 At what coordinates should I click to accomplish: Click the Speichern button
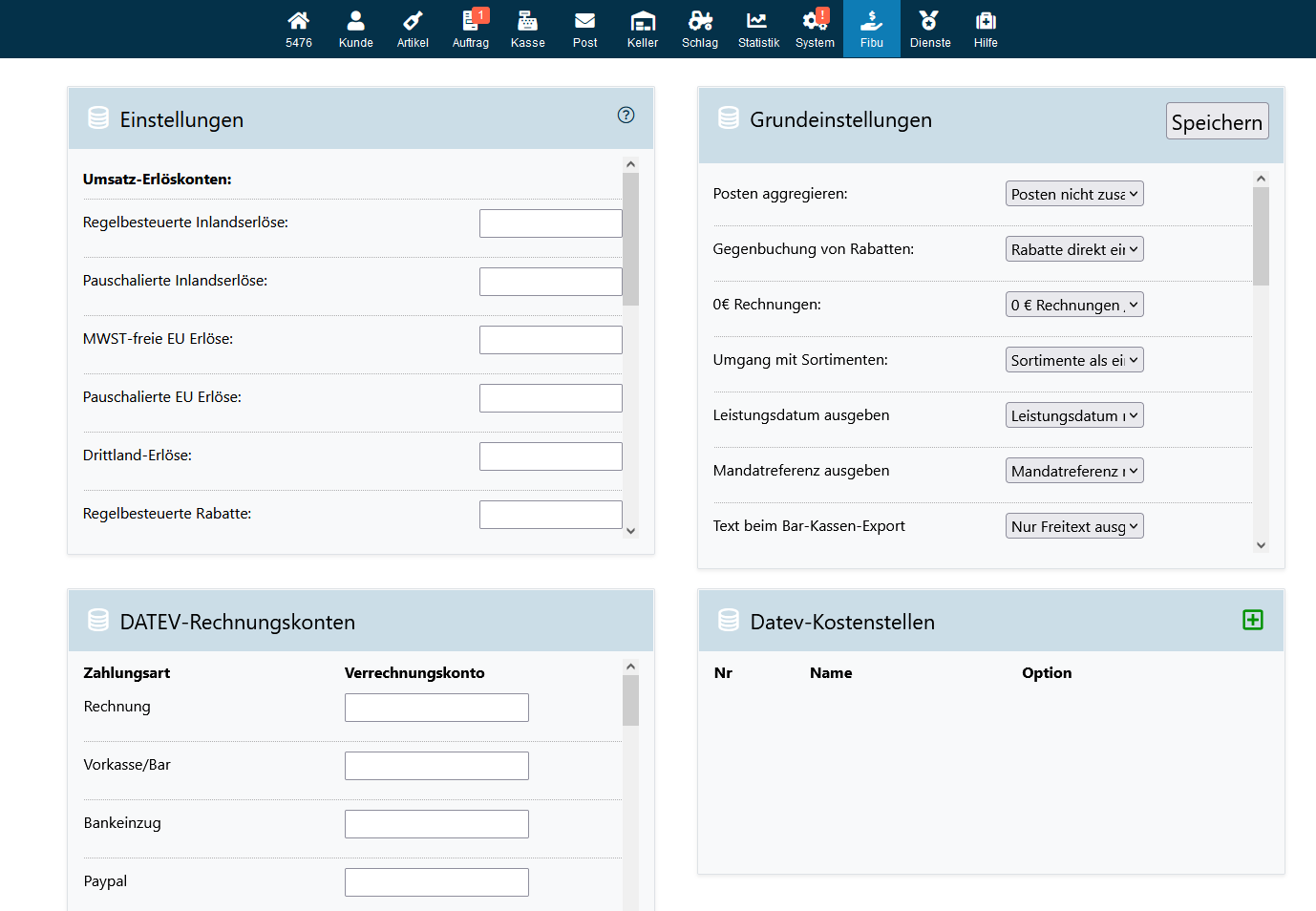pyautogui.click(x=1216, y=121)
